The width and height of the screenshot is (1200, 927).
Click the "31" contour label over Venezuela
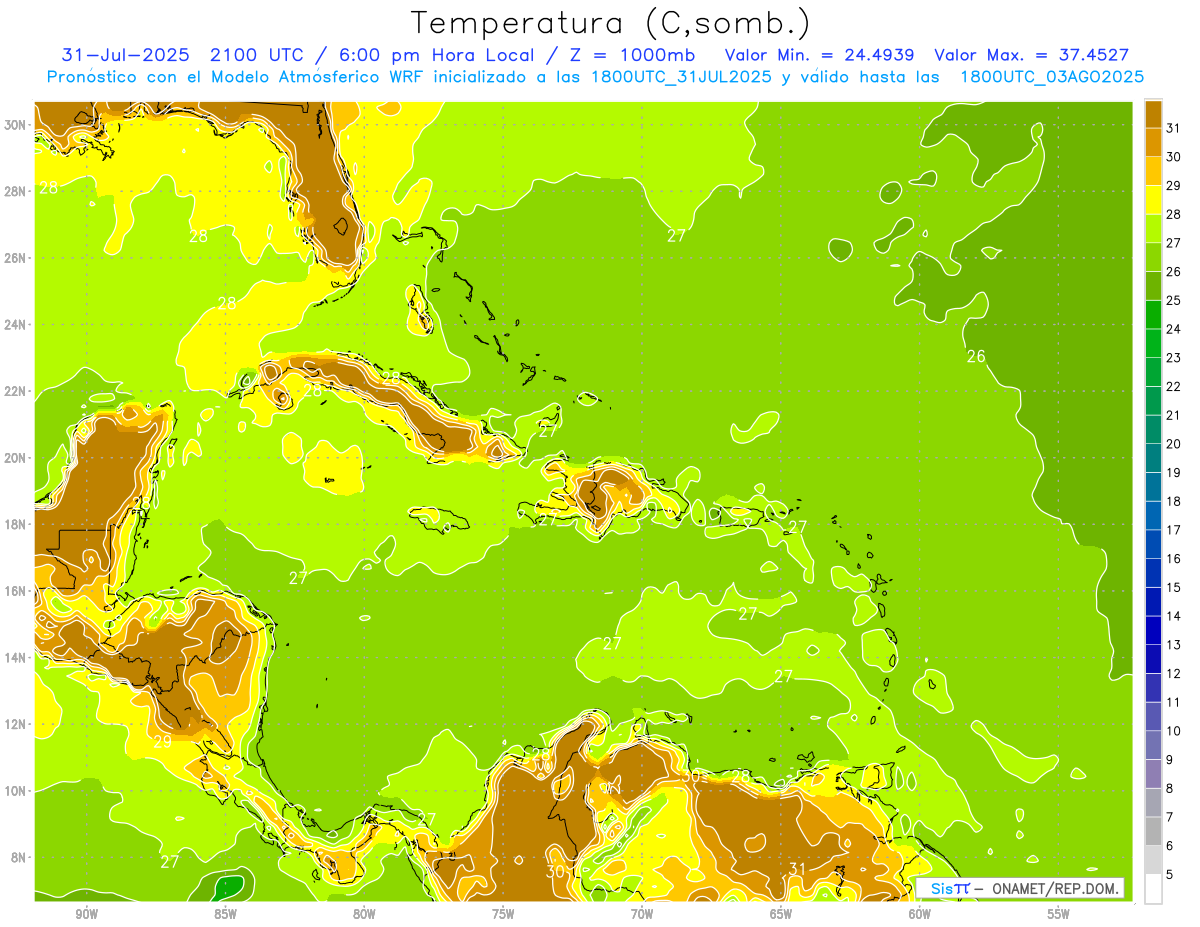(797, 868)
